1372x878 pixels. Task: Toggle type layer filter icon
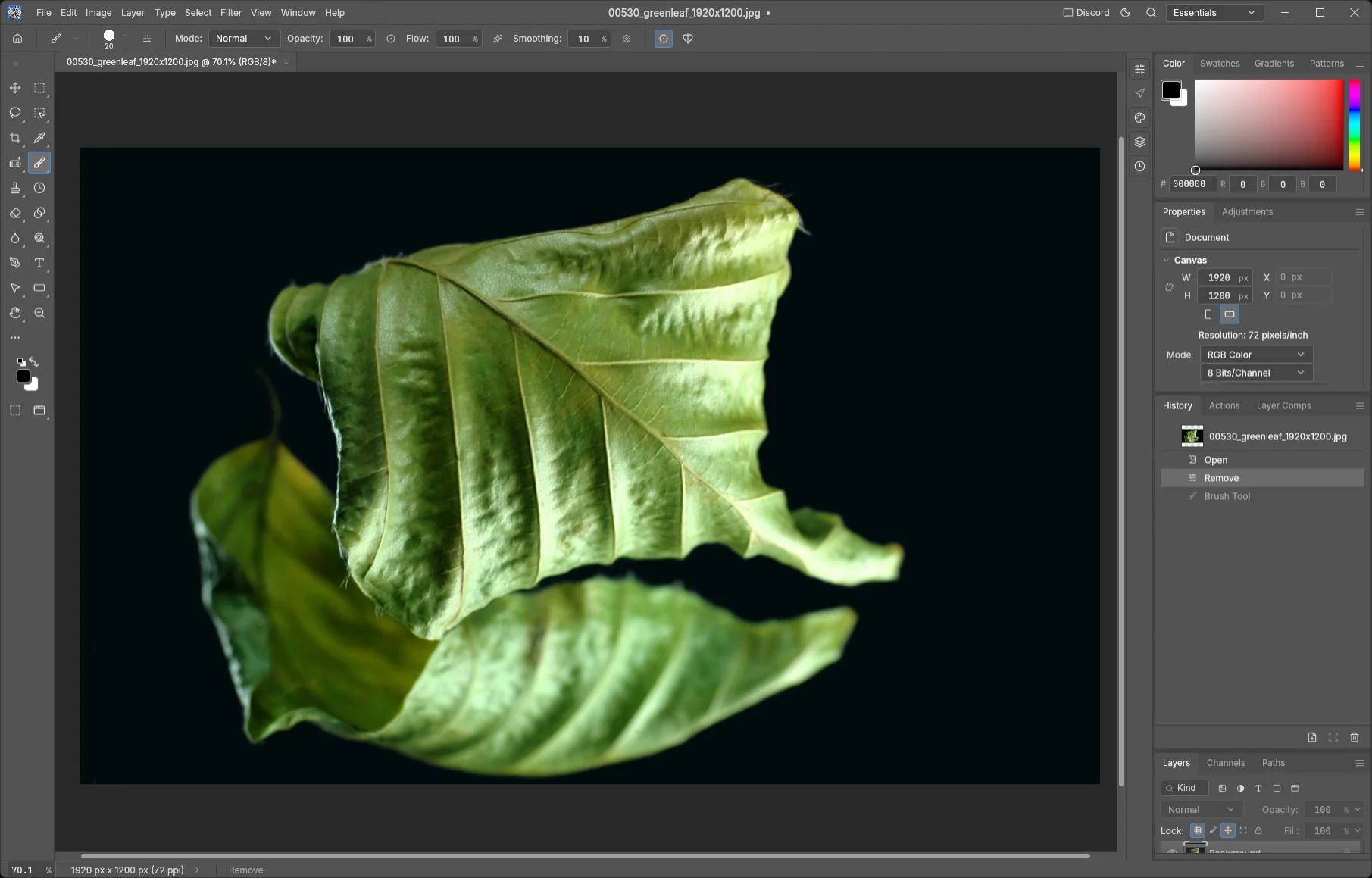tap(1258, 788)
